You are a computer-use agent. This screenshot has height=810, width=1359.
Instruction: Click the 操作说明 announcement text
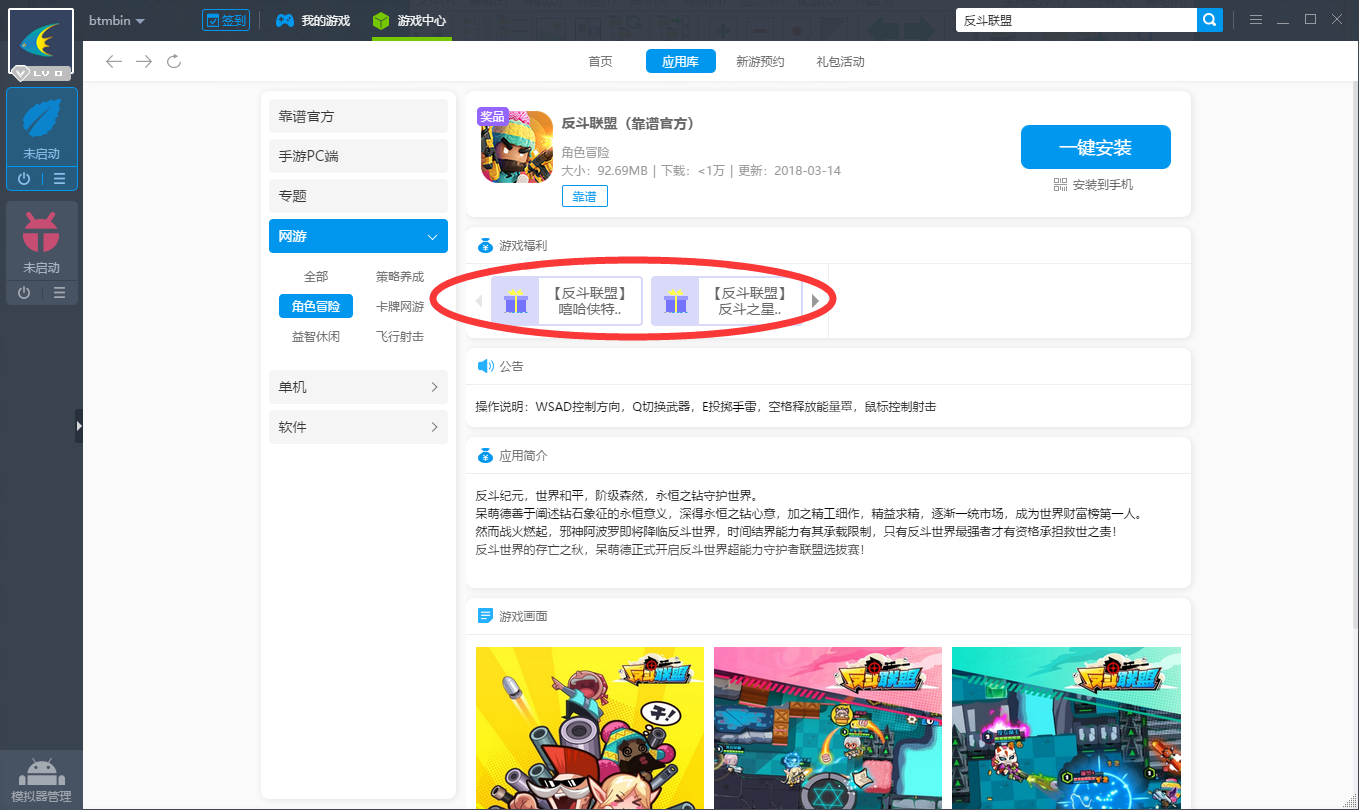click(706, 407)
